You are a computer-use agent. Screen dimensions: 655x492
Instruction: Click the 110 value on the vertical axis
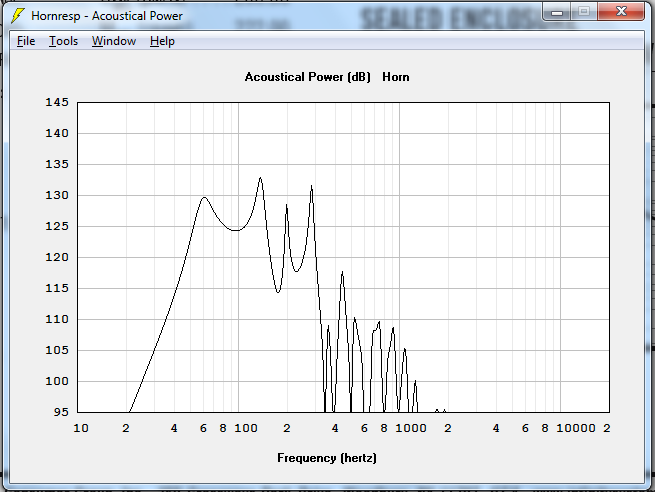tap(57, 319)
